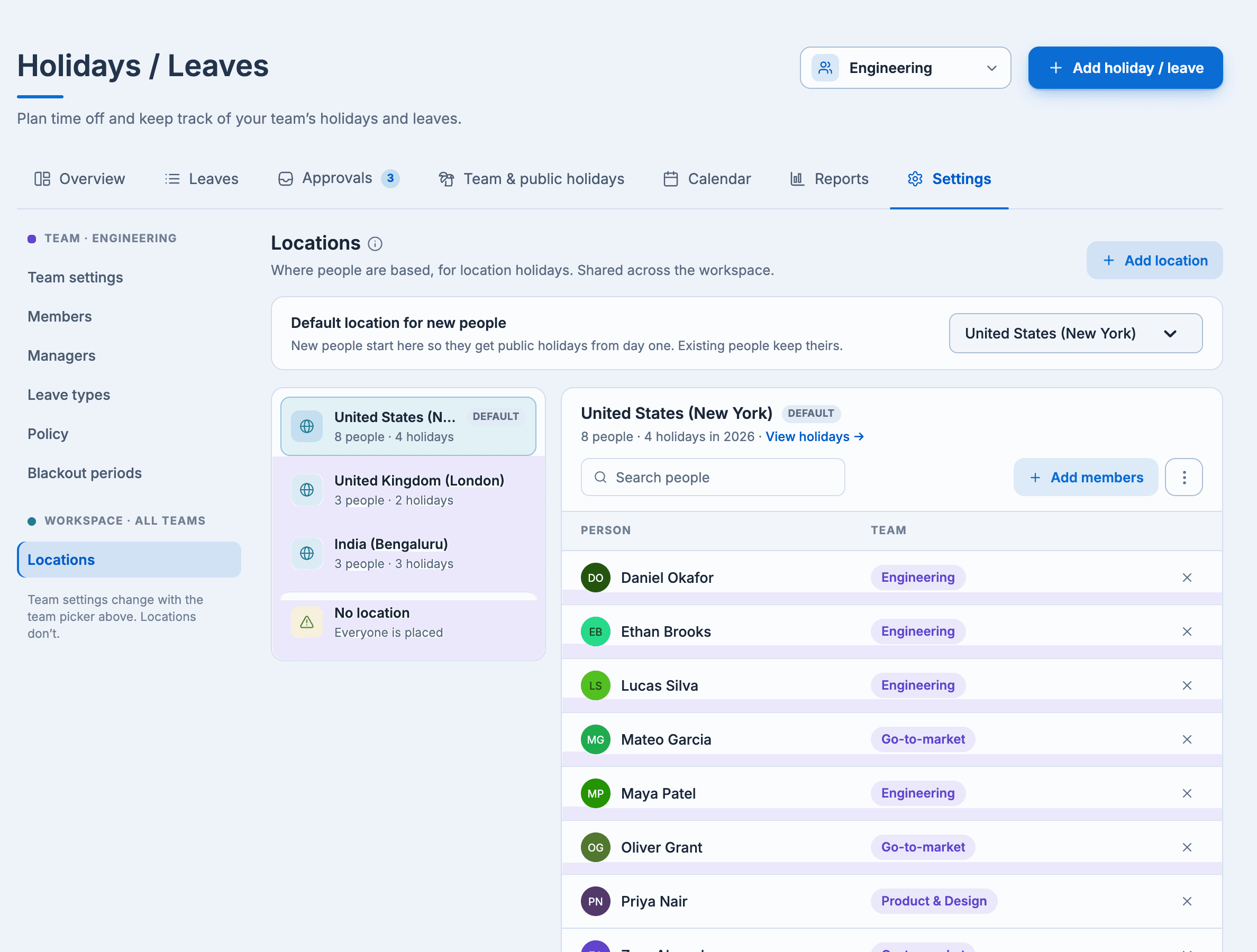Viewport: 1257px width, 952px height.
Task: Click the info icon next to Locations heading
Action: [x=375, y=244]
